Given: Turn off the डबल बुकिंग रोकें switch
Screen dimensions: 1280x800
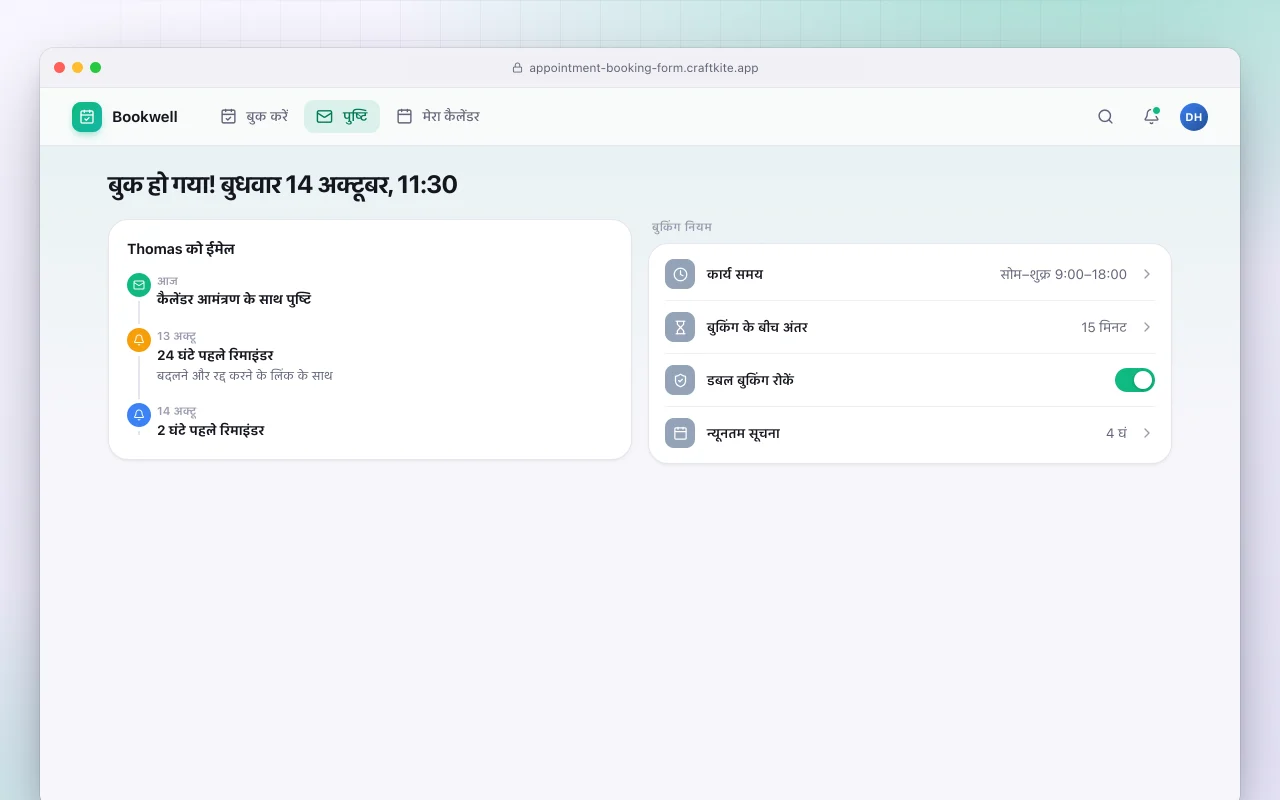Looking at the screenshot, I should pos(1135,380).
